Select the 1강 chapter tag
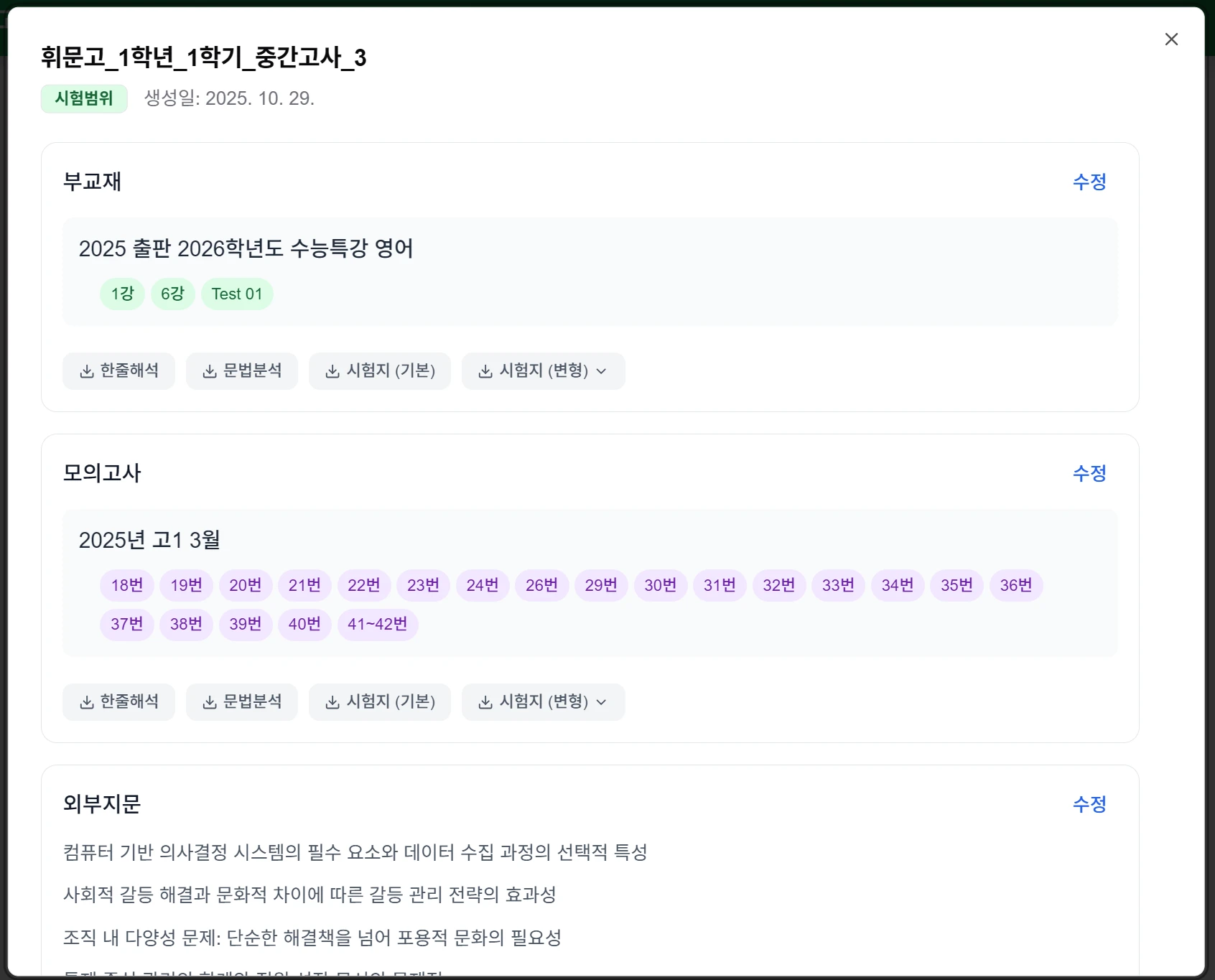1215x980 pixels. pos(122,294)
